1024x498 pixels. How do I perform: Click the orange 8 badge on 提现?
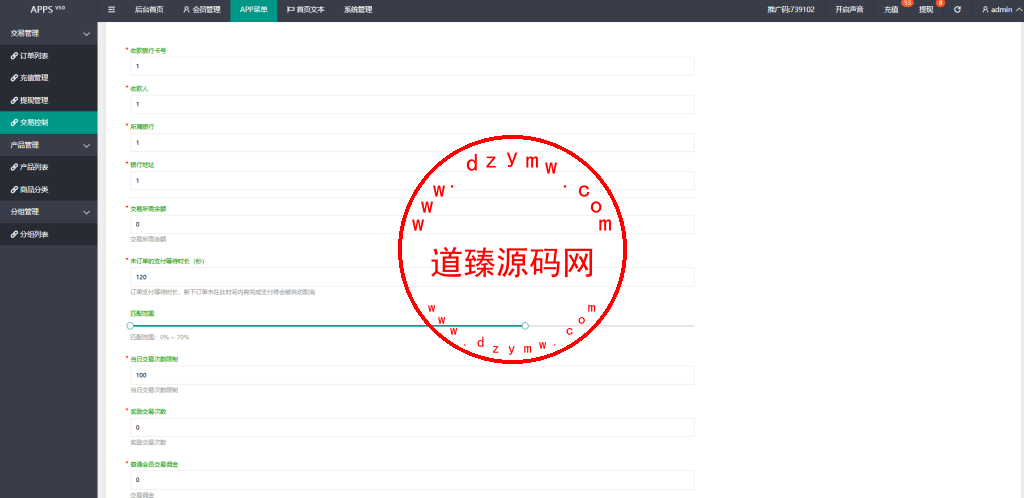(940, 3)
